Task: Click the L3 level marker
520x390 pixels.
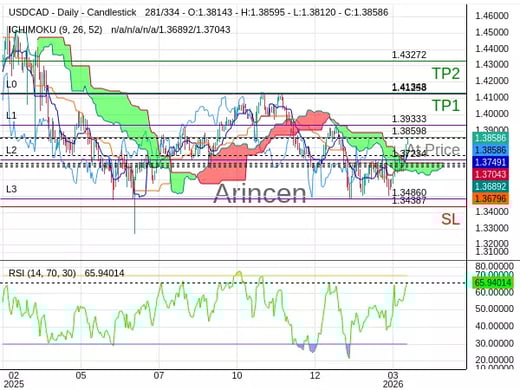Action: [x=11, y=189]
